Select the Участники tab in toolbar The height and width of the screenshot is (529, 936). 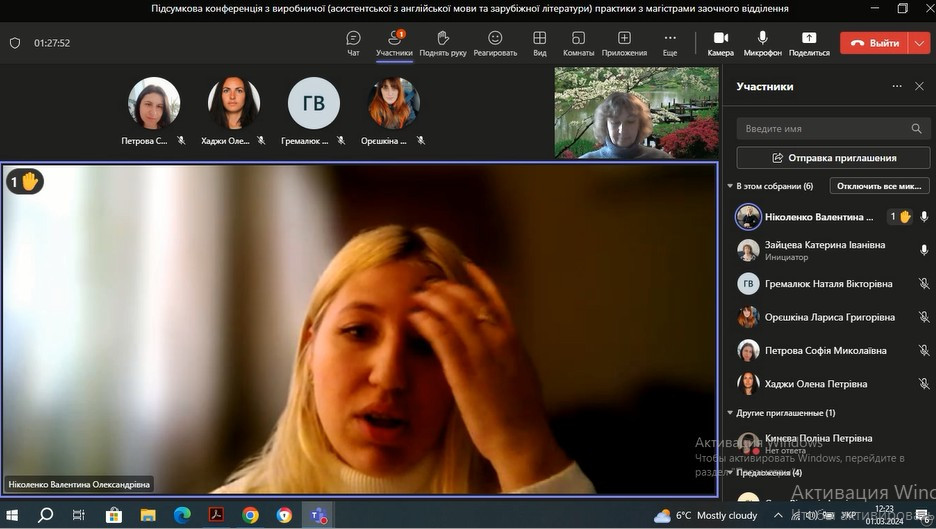pyautogui.click(x=394, y=42)
